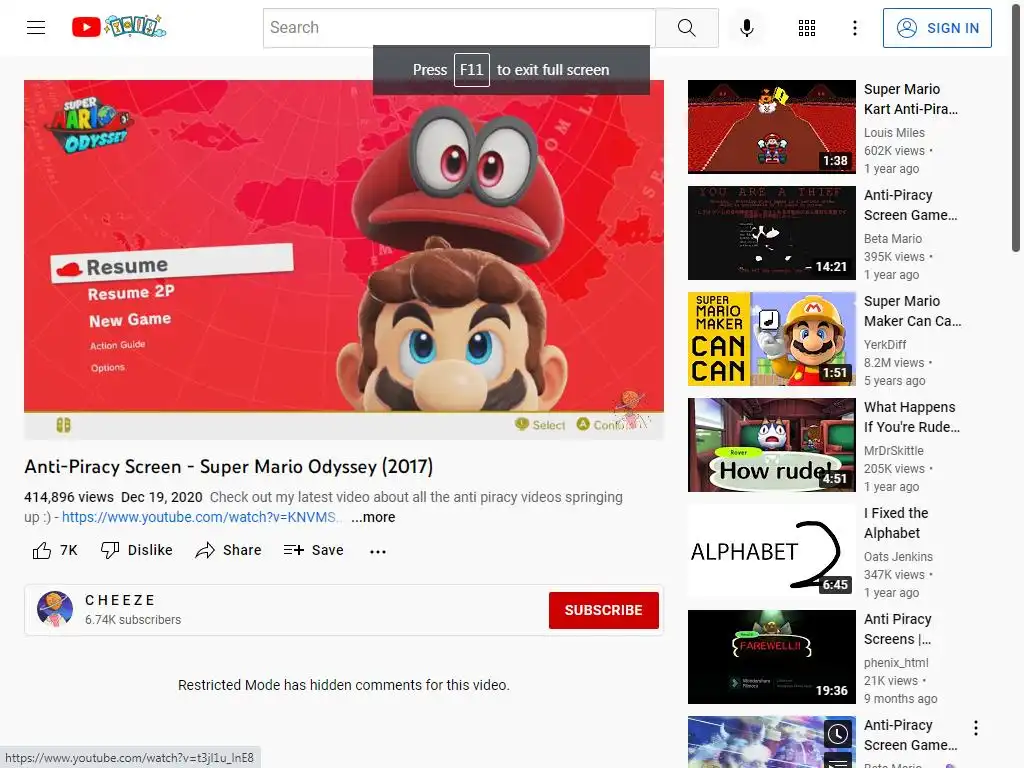Subscribe to CHEEZE channel

click(x=603, y=610)
